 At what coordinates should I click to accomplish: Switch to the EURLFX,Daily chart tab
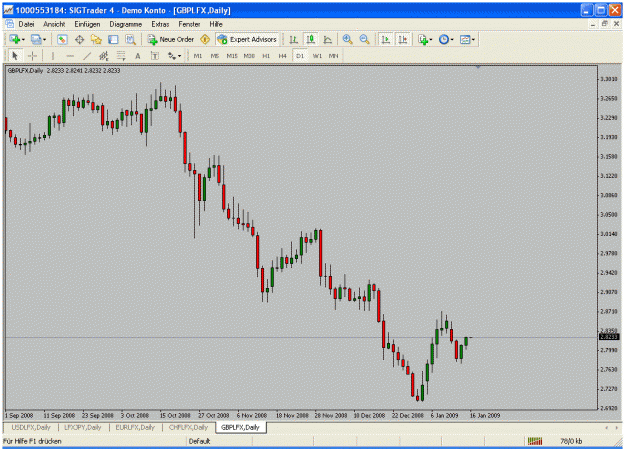(135, 427)
